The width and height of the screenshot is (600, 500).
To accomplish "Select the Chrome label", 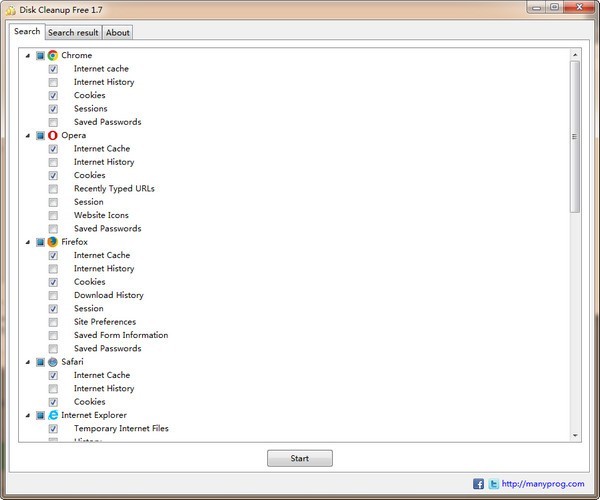I will [77, 55].
